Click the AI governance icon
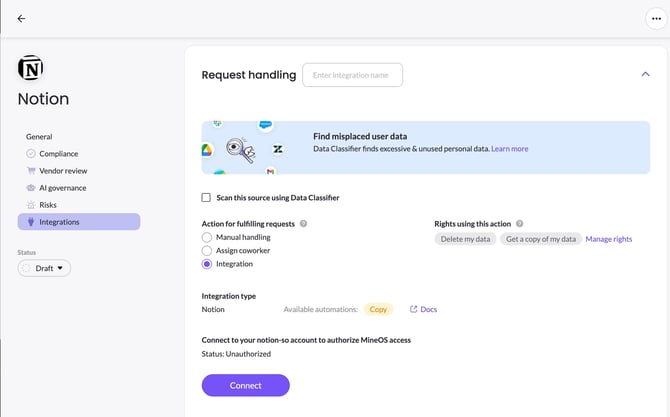Image resolution: width=670 pixels, height=417 pixels. 31,188
